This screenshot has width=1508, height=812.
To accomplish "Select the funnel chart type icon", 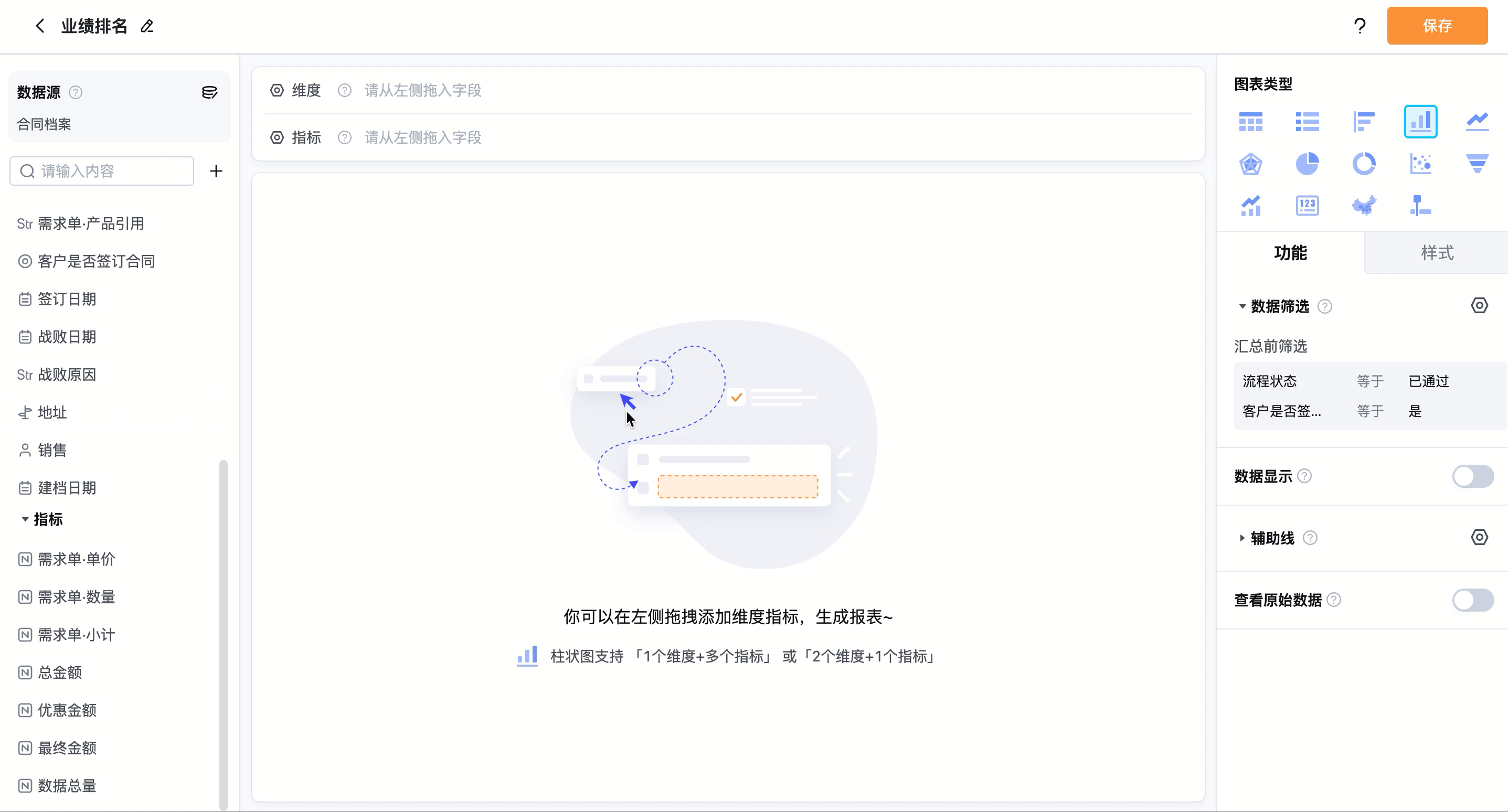I will click(1478, 164).
